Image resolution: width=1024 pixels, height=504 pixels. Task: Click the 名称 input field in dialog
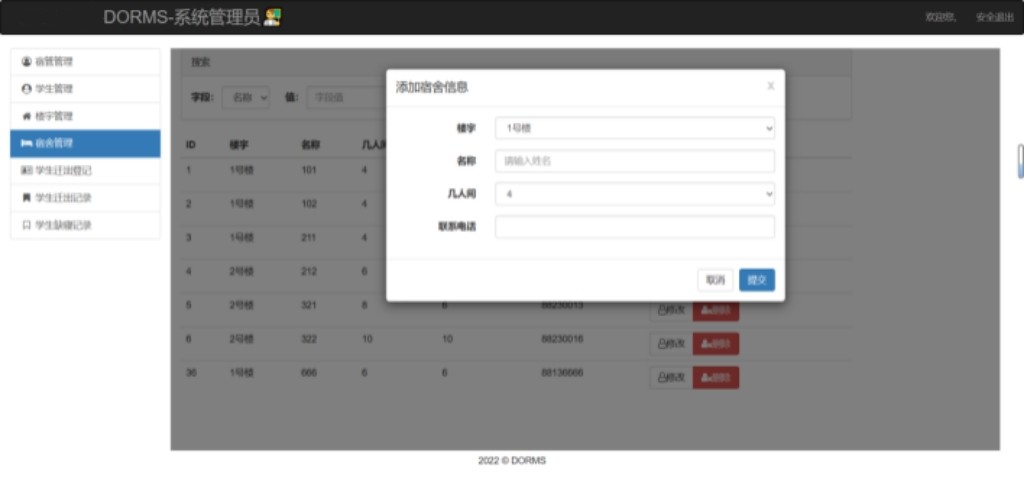click(635, 161)
